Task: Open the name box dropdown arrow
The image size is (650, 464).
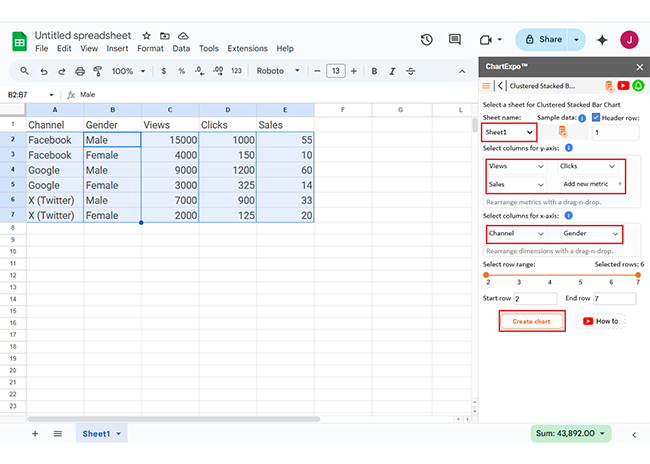Action: point(51,95)
